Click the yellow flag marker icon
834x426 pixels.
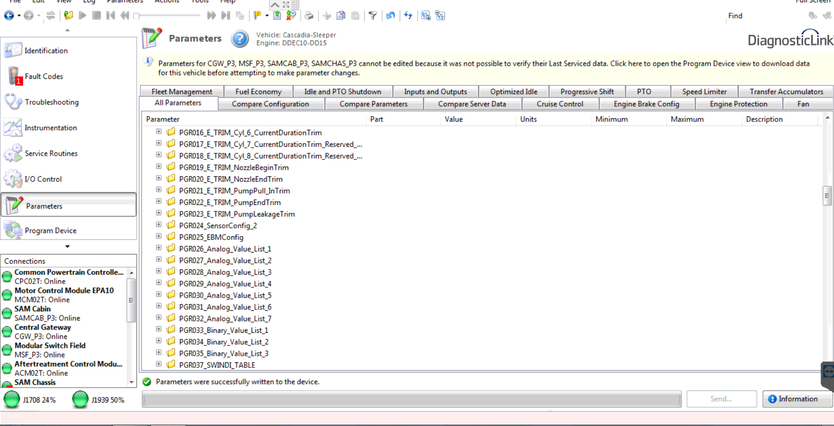pyautogui.click(x=257, y=16)
